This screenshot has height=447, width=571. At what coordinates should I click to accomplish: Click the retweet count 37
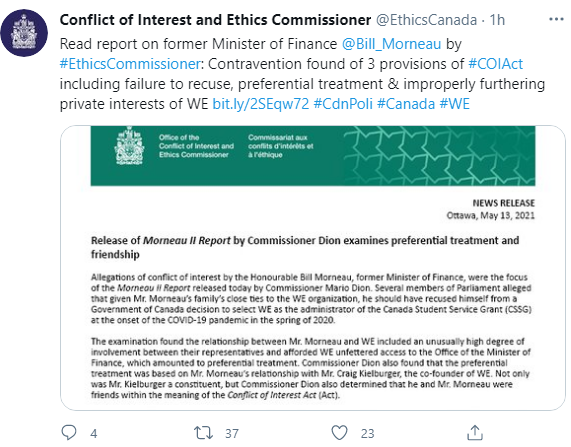(x=232, y=434)
